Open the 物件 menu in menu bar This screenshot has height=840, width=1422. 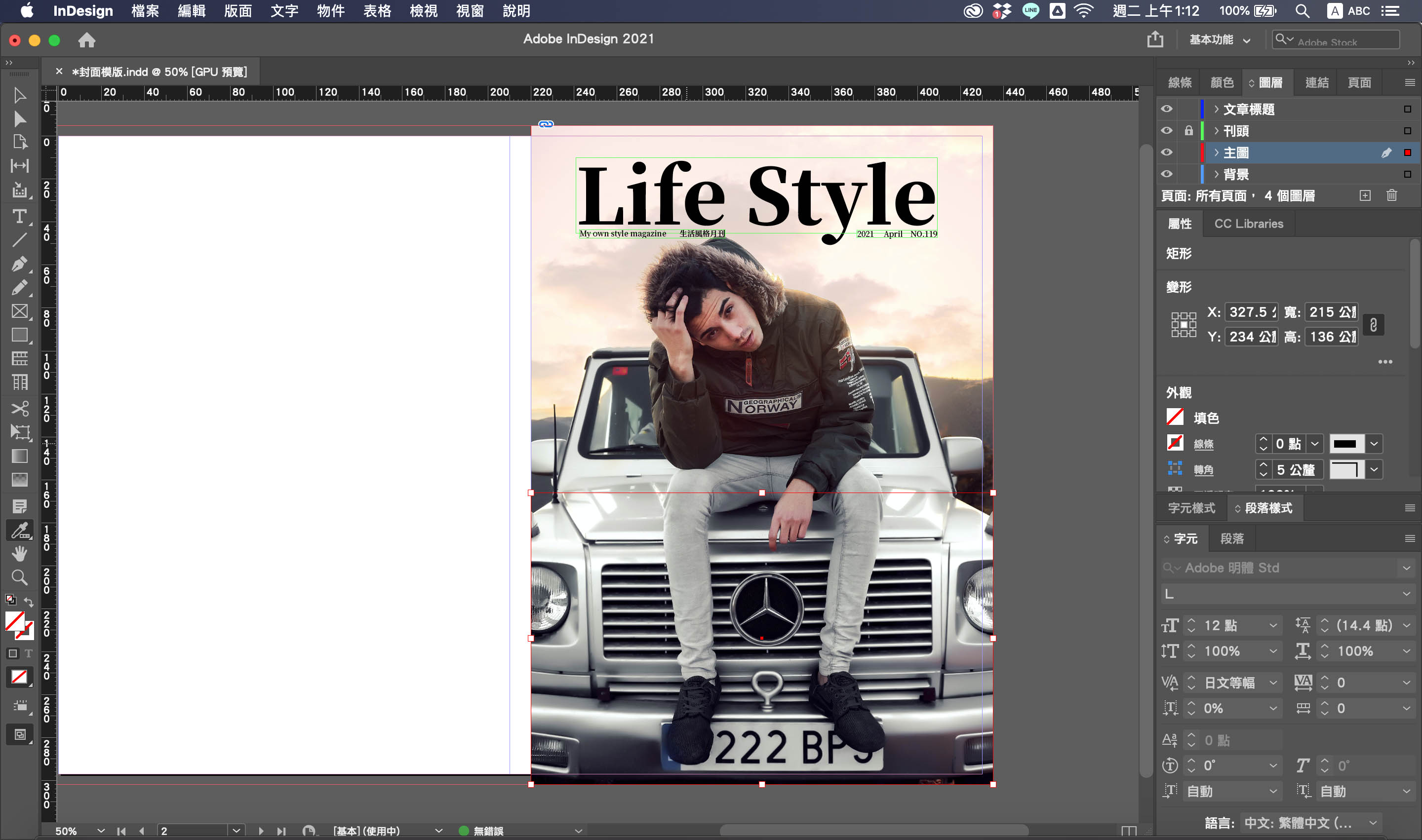pos(331,11)
